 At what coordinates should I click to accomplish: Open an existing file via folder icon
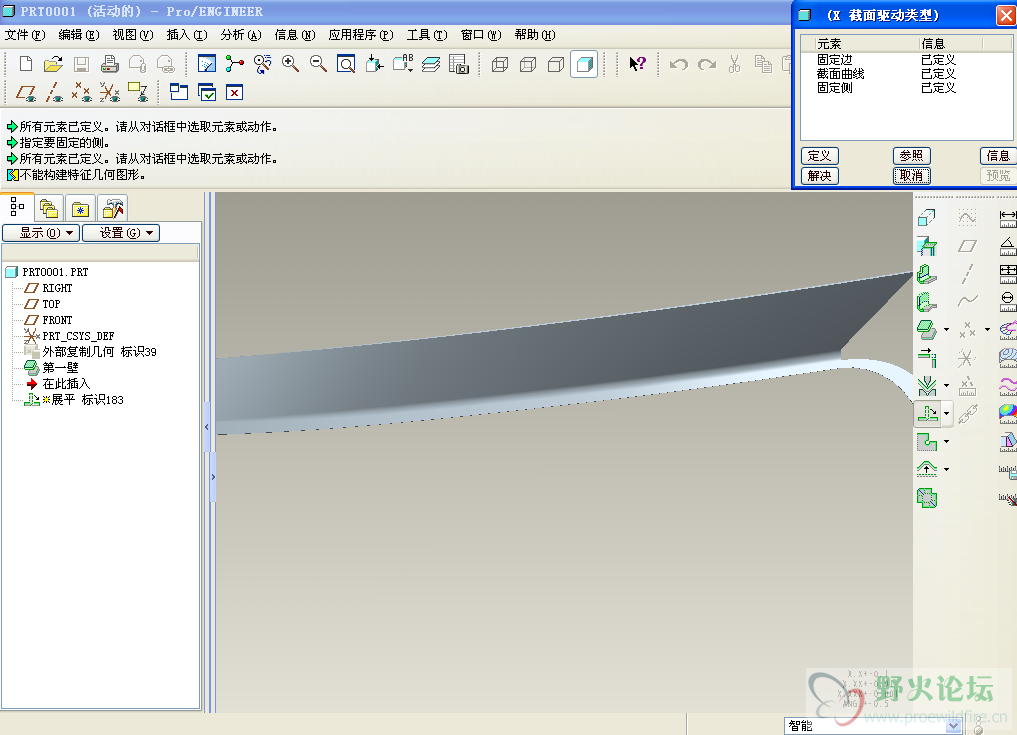(x=53, y=64)
